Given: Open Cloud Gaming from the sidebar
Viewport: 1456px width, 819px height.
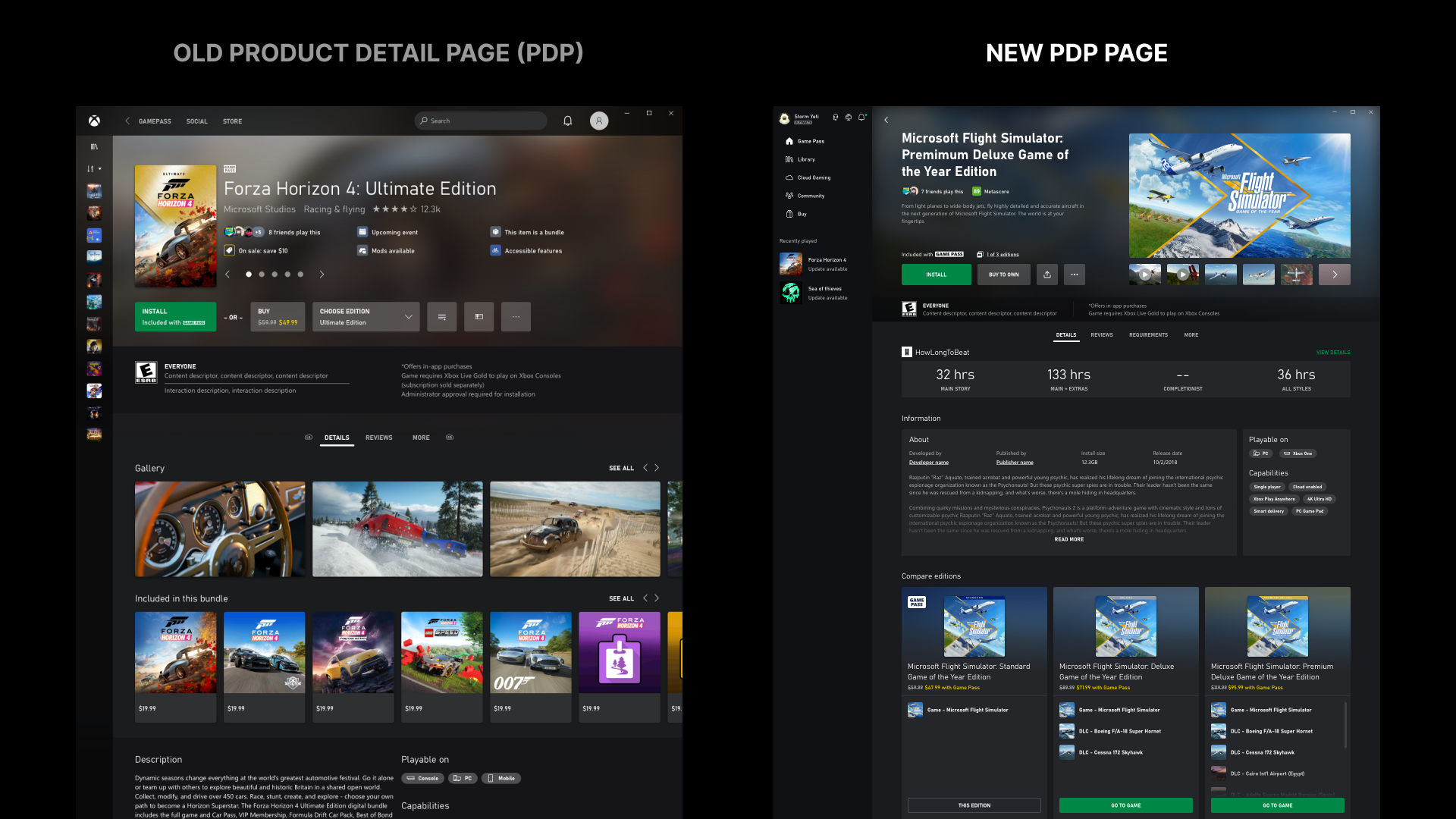Looking at the screenshot, I should point(813,177).
